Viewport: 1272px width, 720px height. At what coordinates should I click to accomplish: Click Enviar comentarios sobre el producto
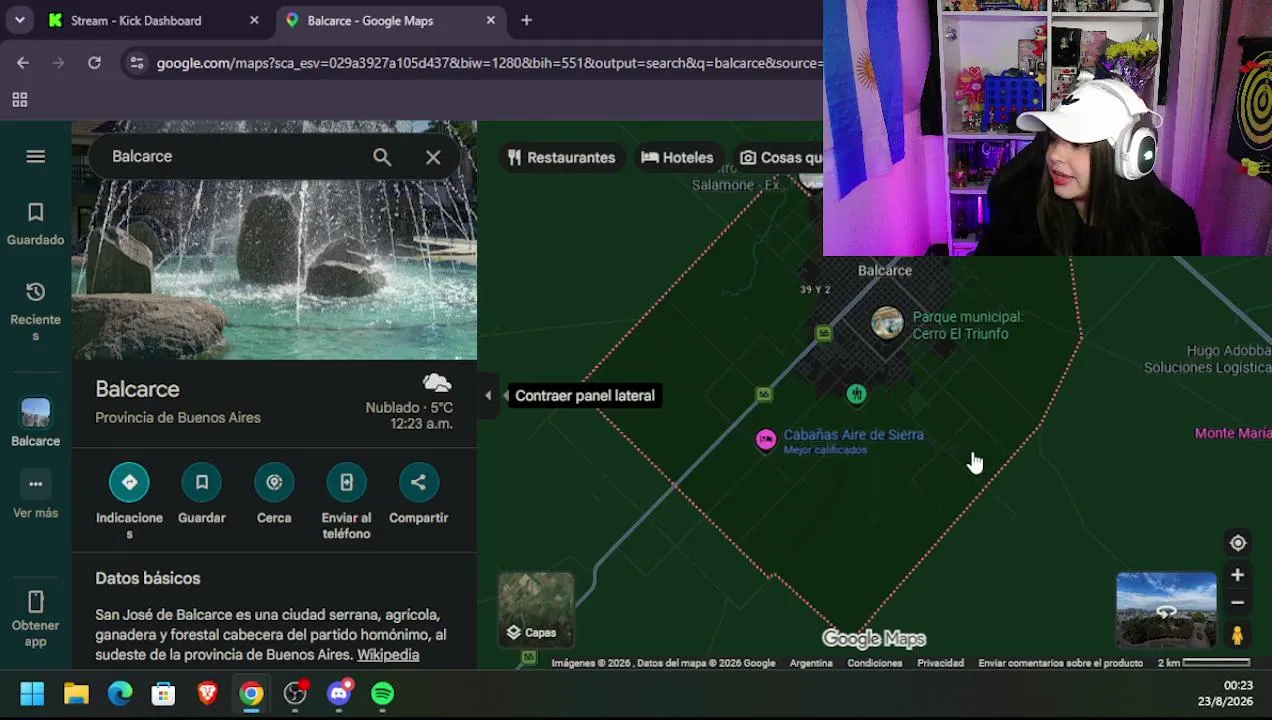1060,663
